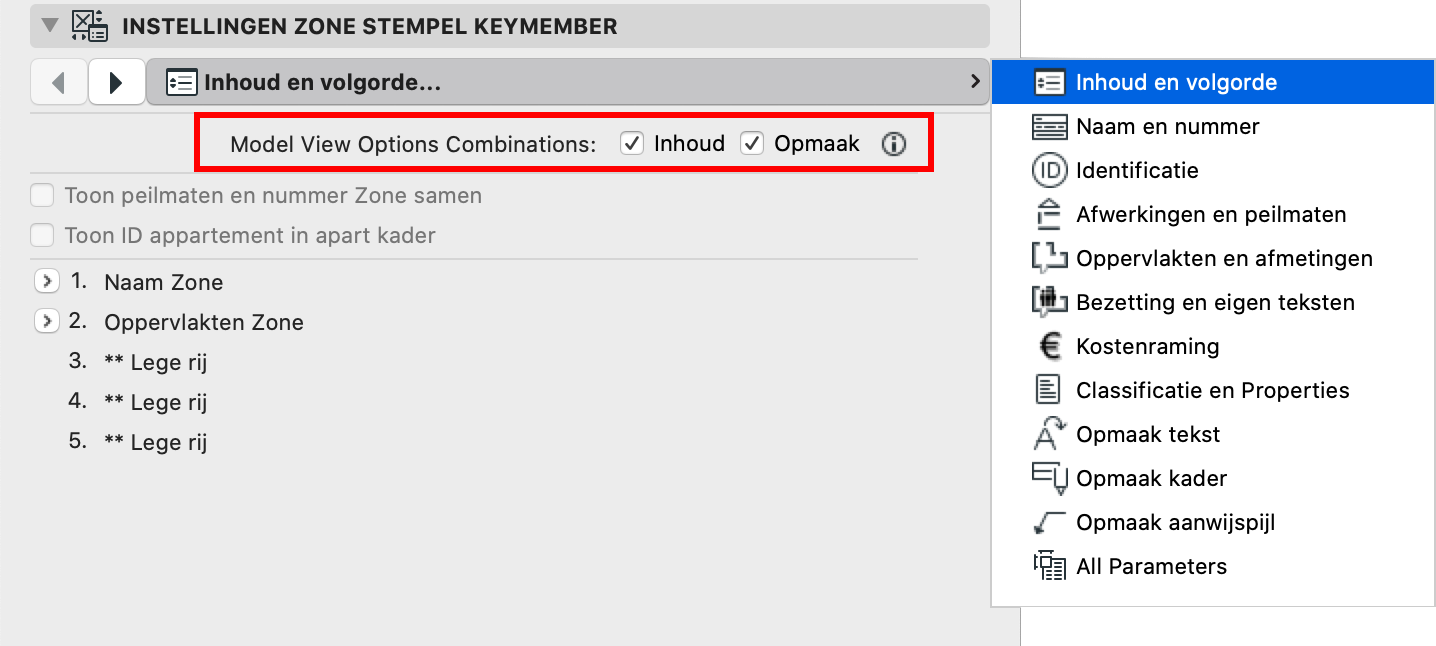Enable Toon peilmaten en nummer Zone samen
The width and height of the screenshot is (1436, 646).
42,196
